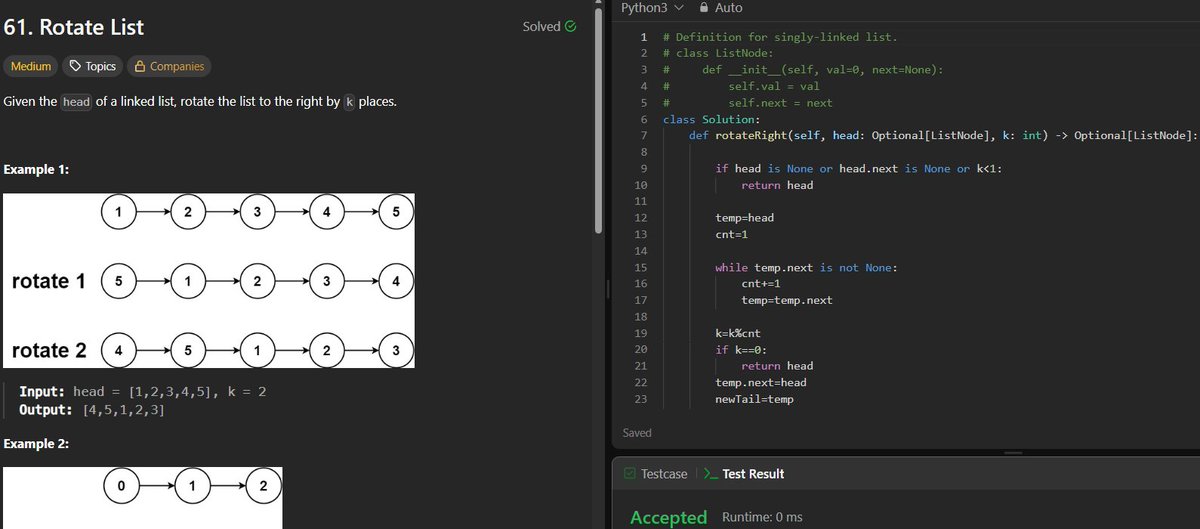1200x529 pixels.
Task: Click 'Output: [4,5,1,2,3]' text
Action: (93, 410)
